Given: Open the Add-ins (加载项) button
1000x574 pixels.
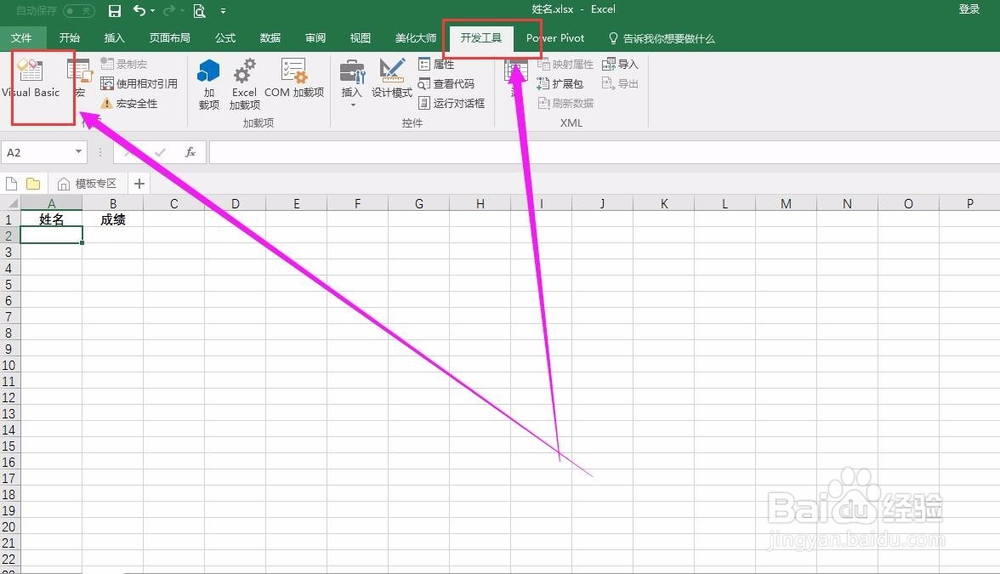Looking at the screenshot, I should coord(209,84).
